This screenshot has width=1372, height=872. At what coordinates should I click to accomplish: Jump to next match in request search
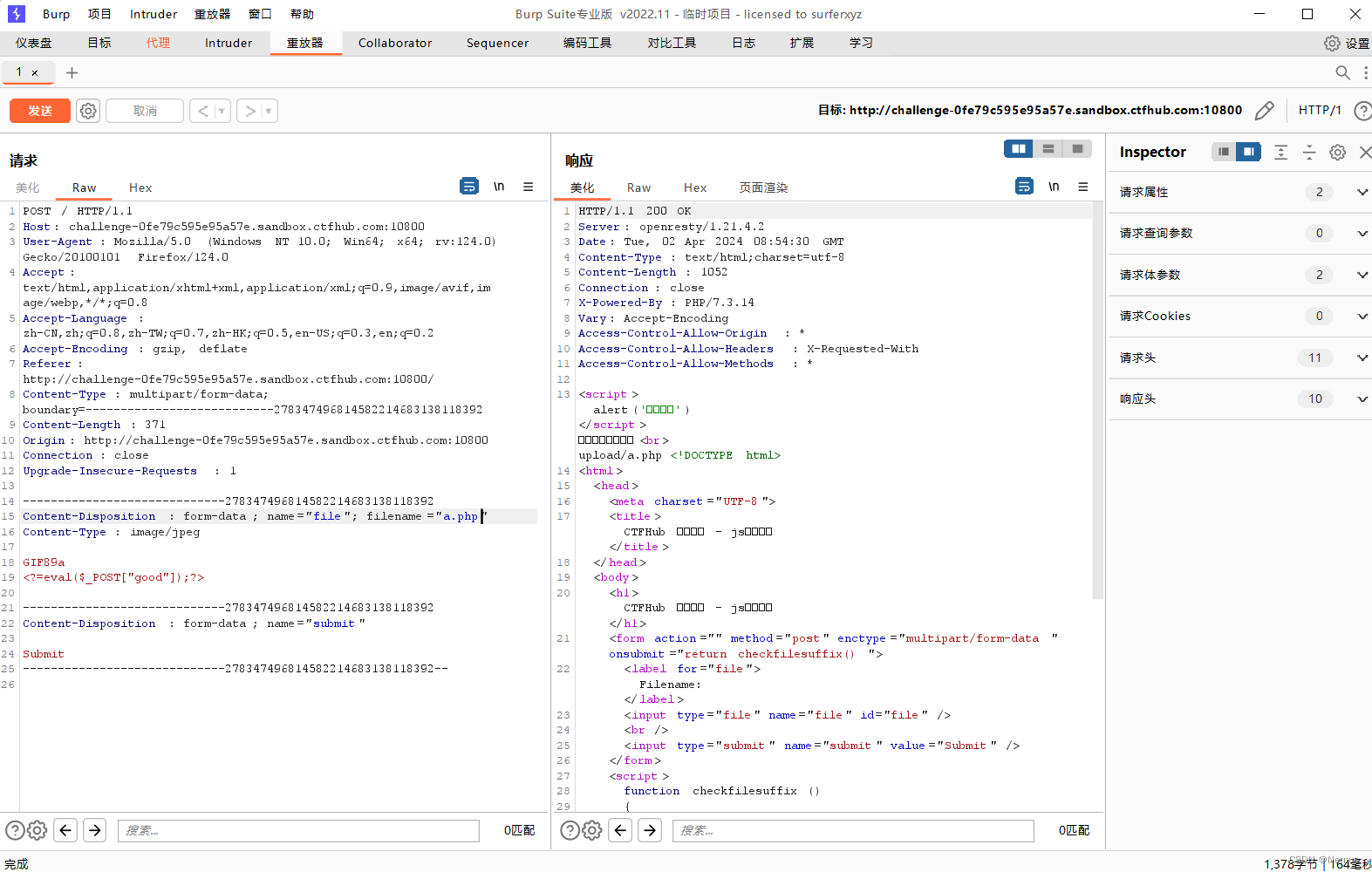(x=95, y=830)
